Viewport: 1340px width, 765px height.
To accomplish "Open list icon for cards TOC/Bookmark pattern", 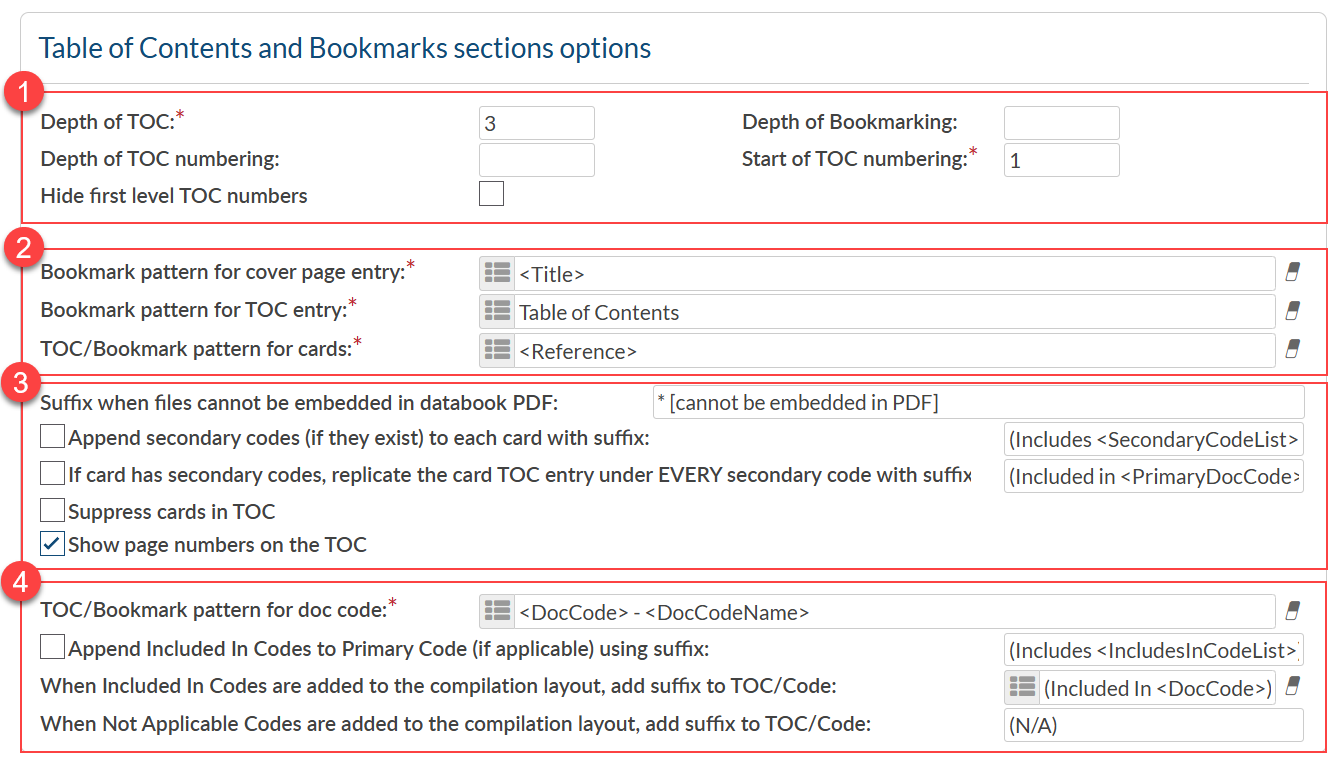I will (x=496, y=351).
